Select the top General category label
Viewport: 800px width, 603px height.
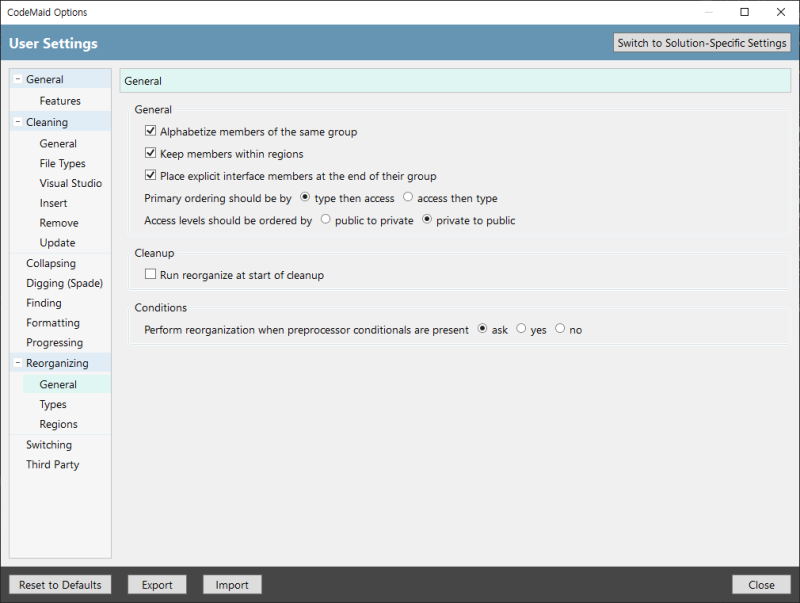(x=45, y=80)
